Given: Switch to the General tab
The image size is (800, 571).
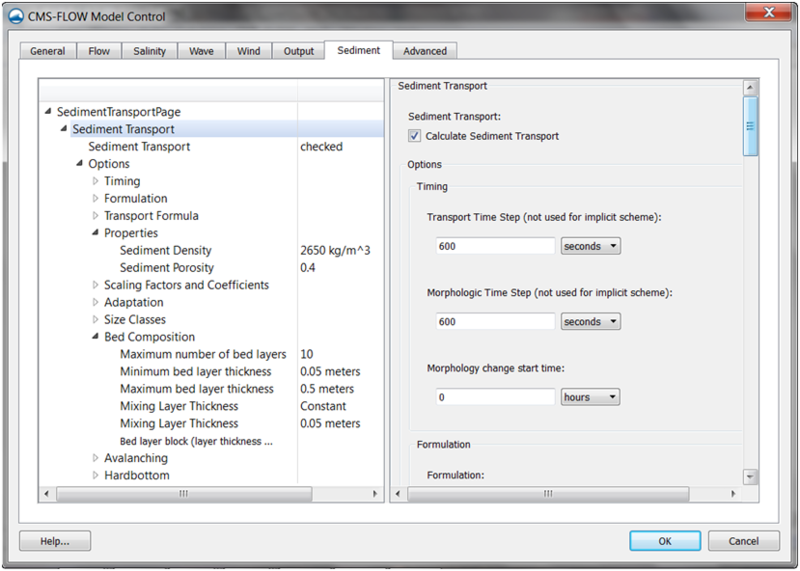Looking at the screenshot, I should [47, 51].
